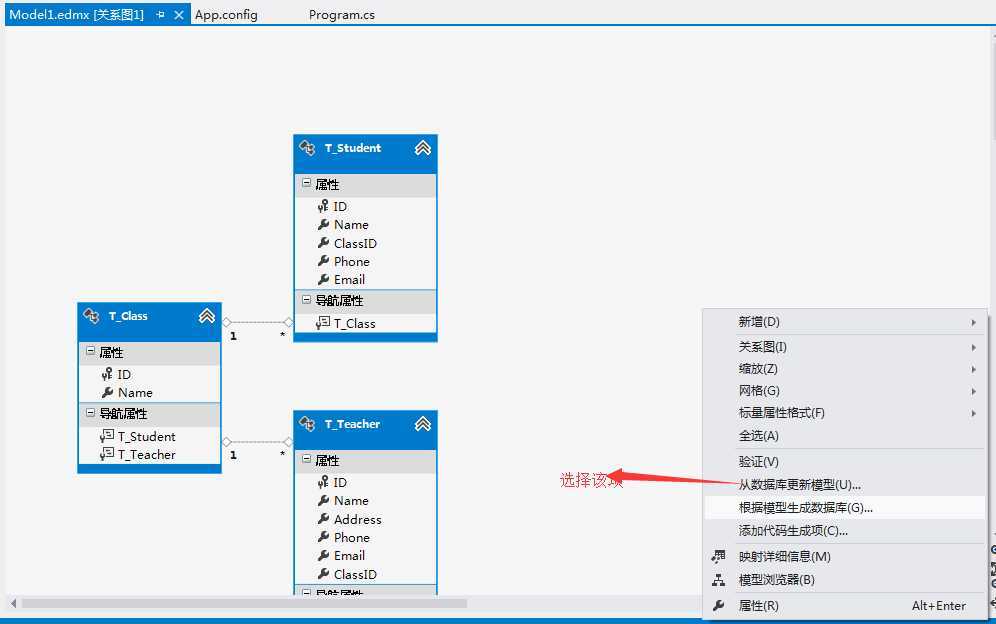This screenshot has height=624, width=996.
Task: Select T_Class to T_Student association line
Action: [257, 322]
